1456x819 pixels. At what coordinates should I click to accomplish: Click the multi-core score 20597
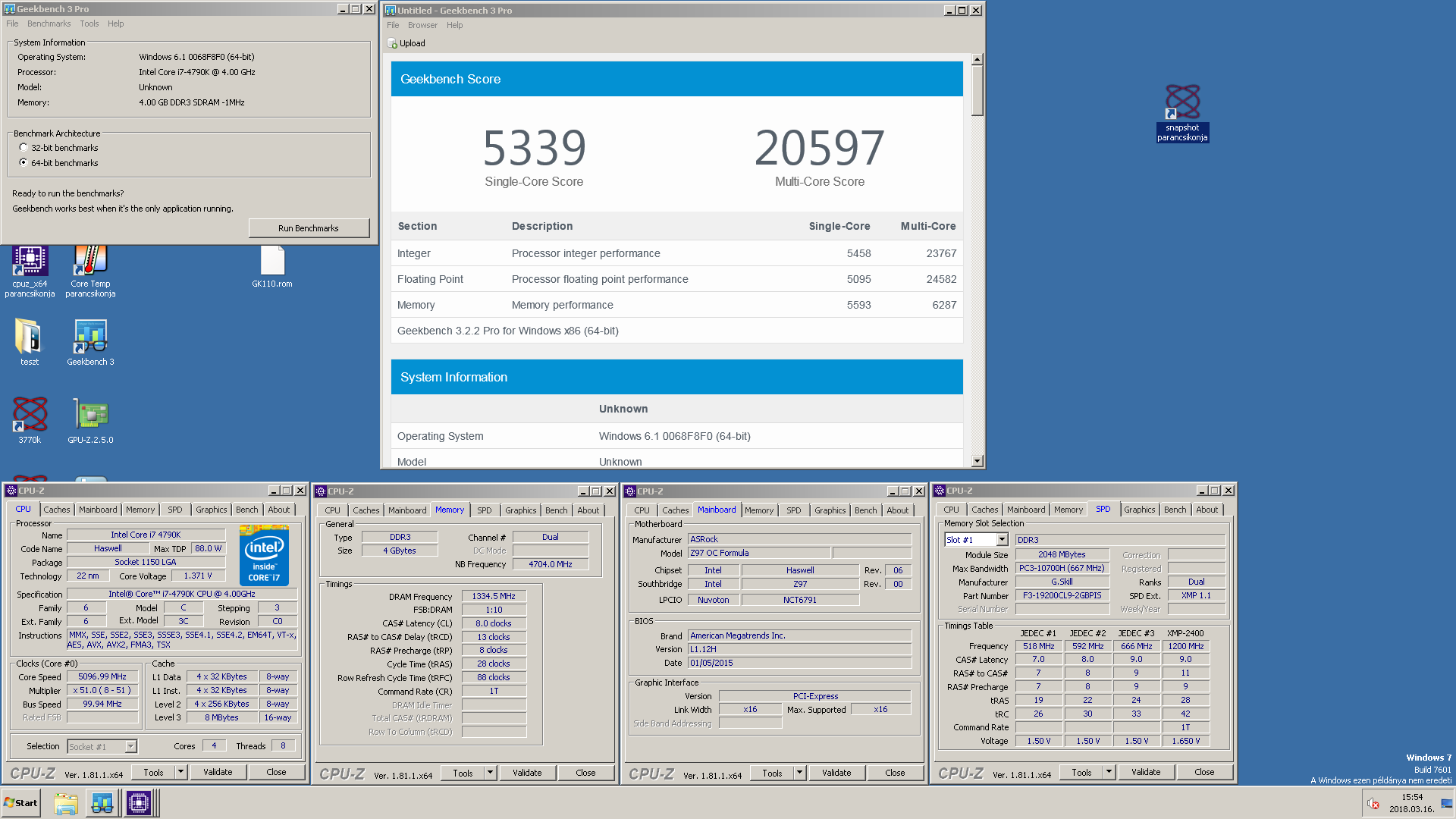tap(820, 147)
